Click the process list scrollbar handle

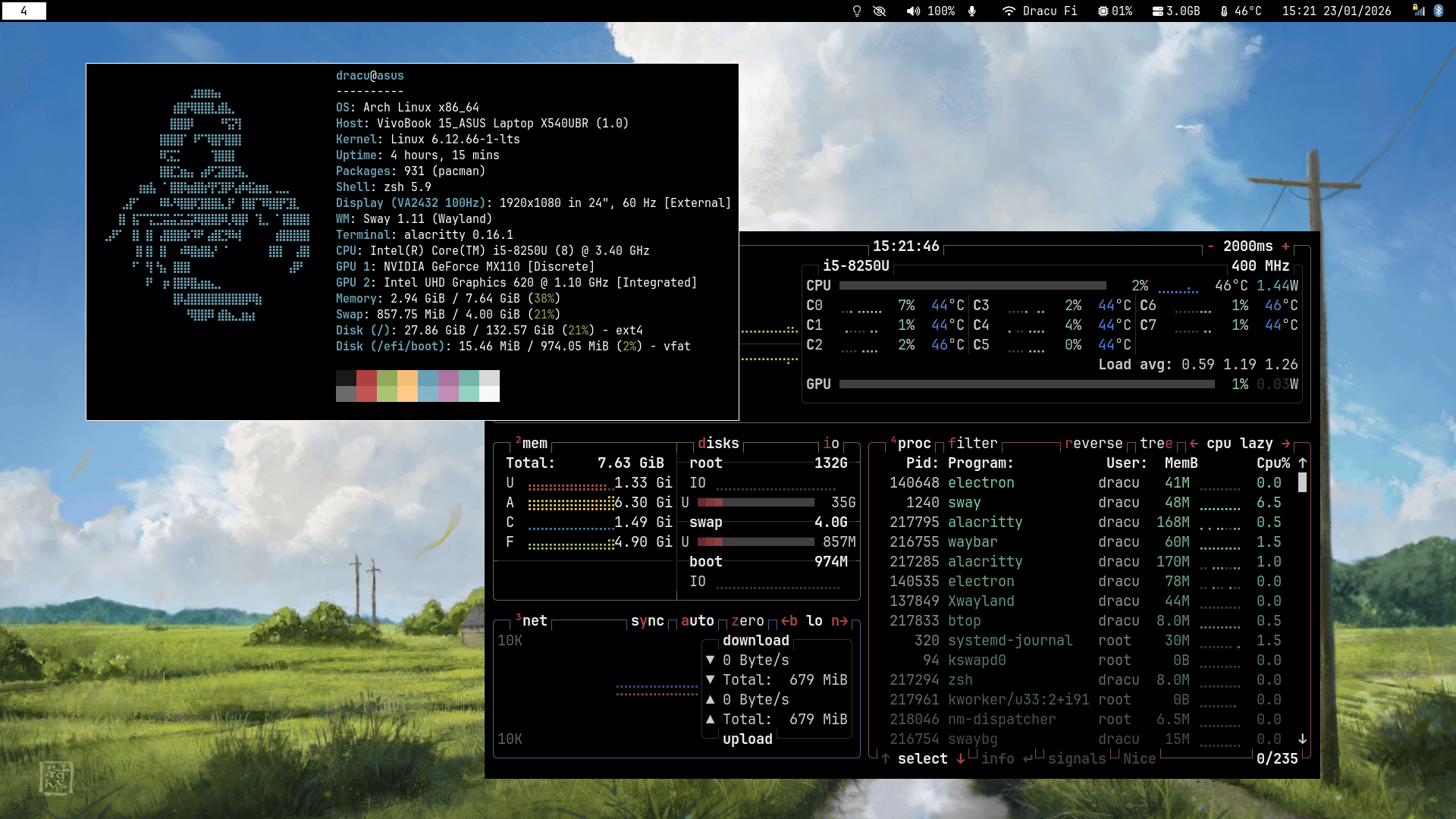1302,482
